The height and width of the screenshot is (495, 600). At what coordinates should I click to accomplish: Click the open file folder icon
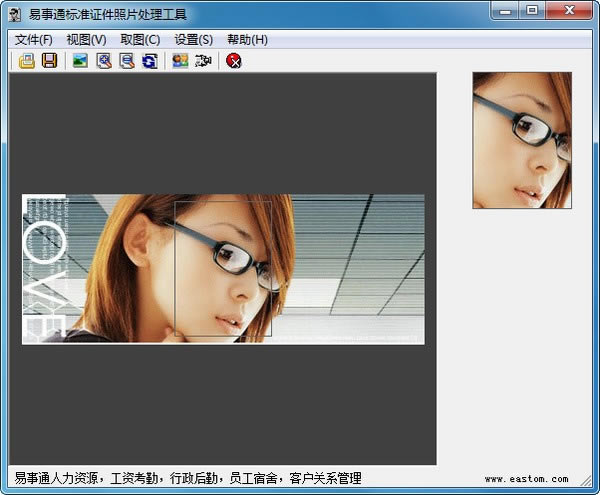(27, 61)
